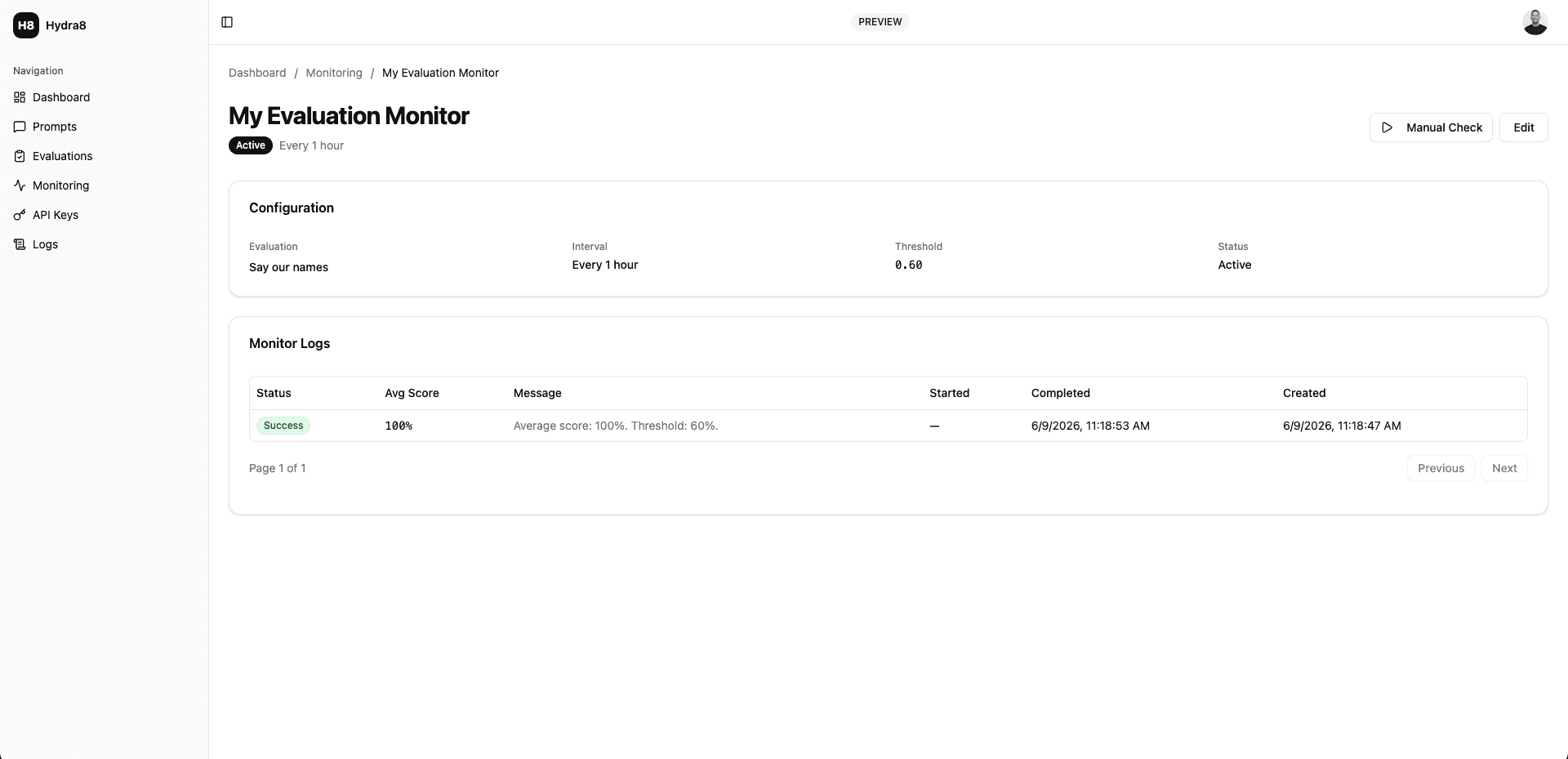Click the Monitoring breadcrumb link
The height and width of the screenshot is (759, 1568).
click(334, 73)
